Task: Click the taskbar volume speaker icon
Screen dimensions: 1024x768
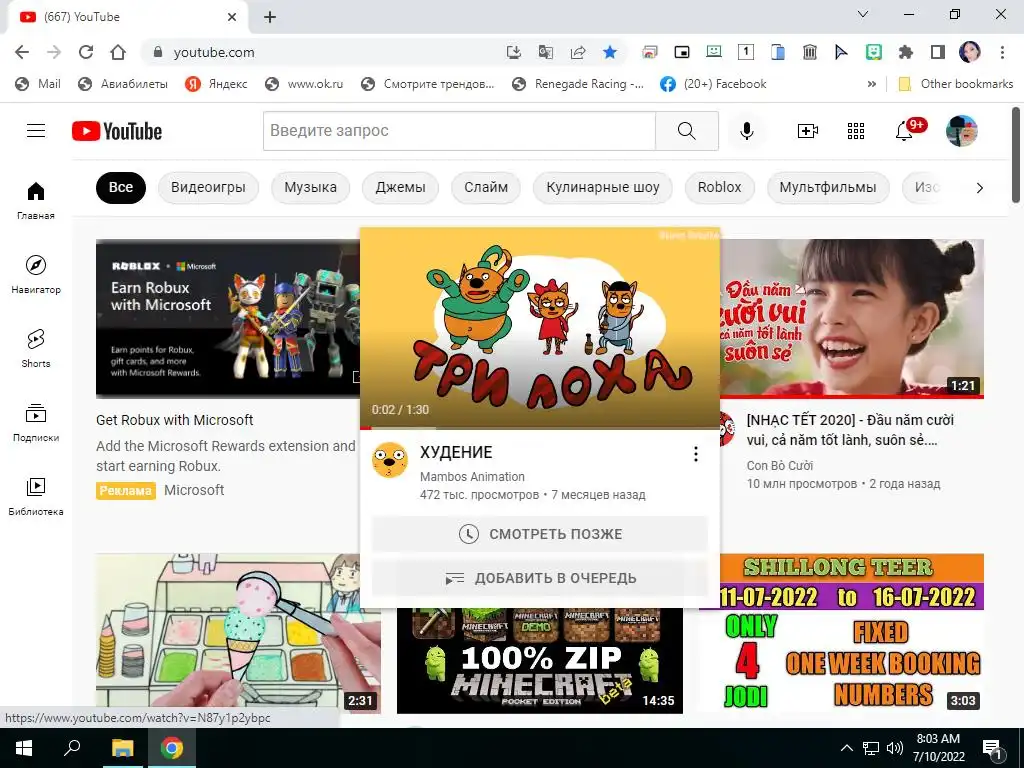Action: [x=895, y=748]
